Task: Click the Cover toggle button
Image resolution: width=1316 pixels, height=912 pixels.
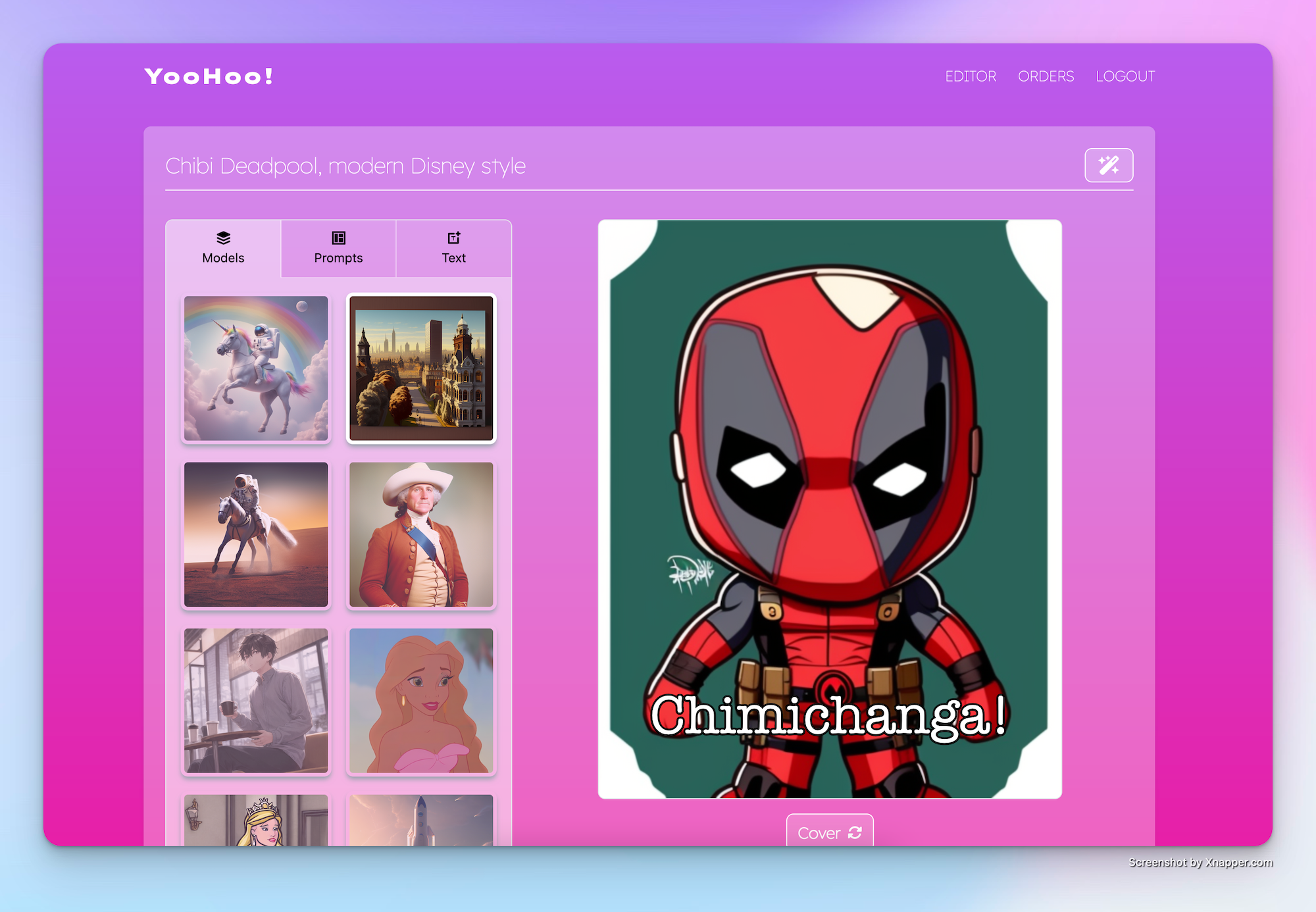Action: tap(830, 830)
